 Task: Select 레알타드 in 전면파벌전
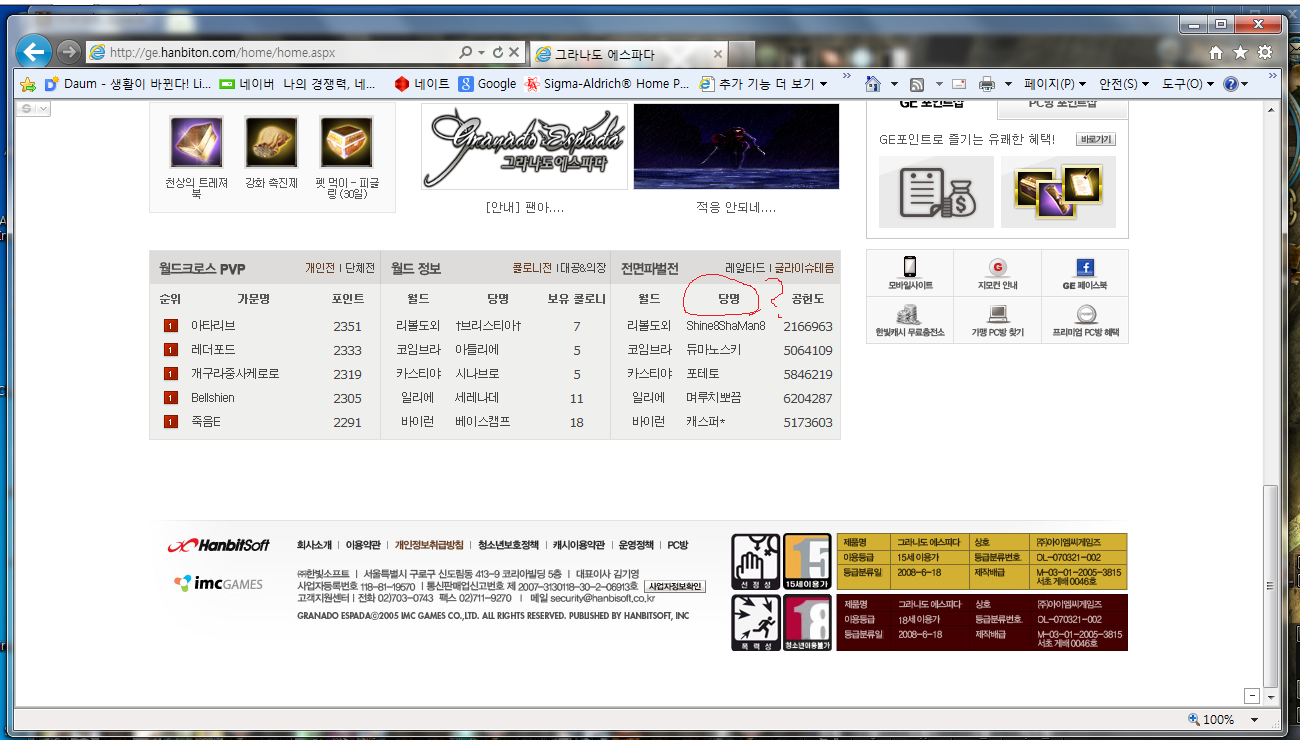coord(745,269)
